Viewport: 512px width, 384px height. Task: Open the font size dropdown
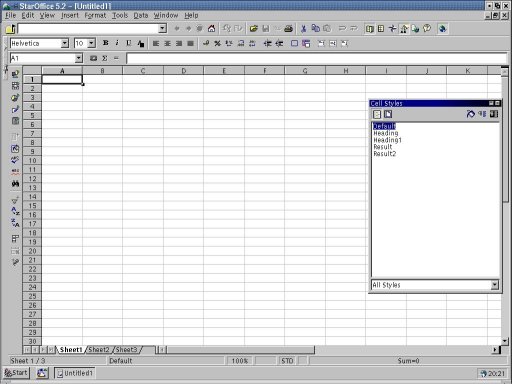coord(91,43)
